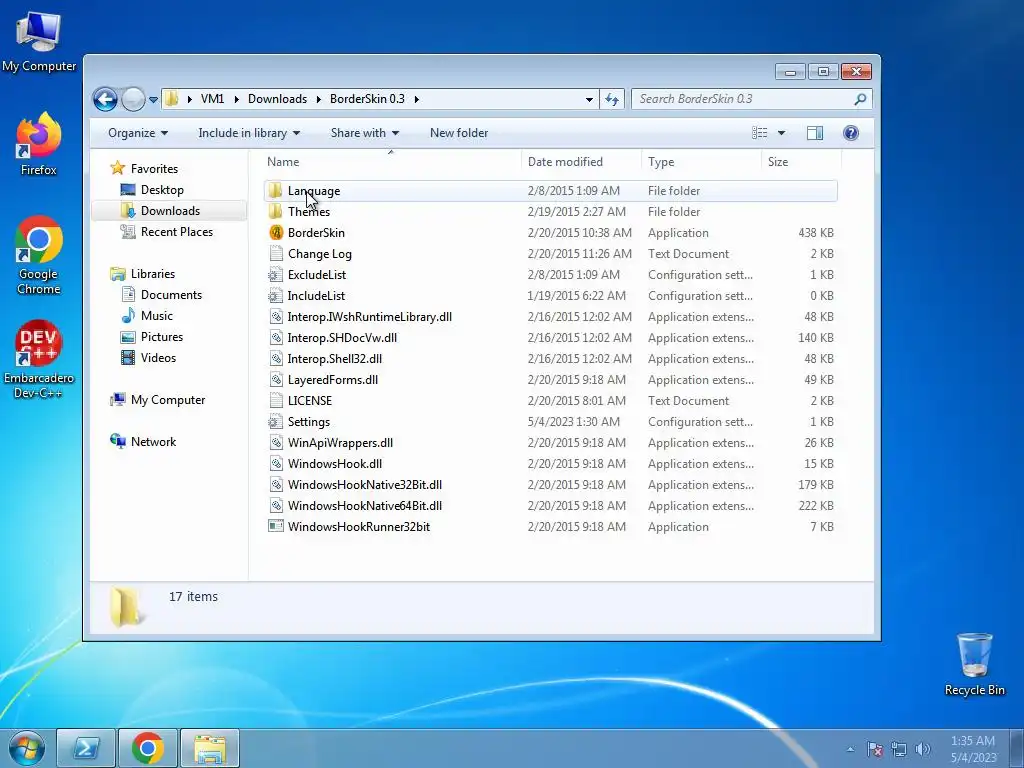Select Libraries in the navigation pane
The height and width of the screenshot is (768, 1024).
click(x=153, y=274)
